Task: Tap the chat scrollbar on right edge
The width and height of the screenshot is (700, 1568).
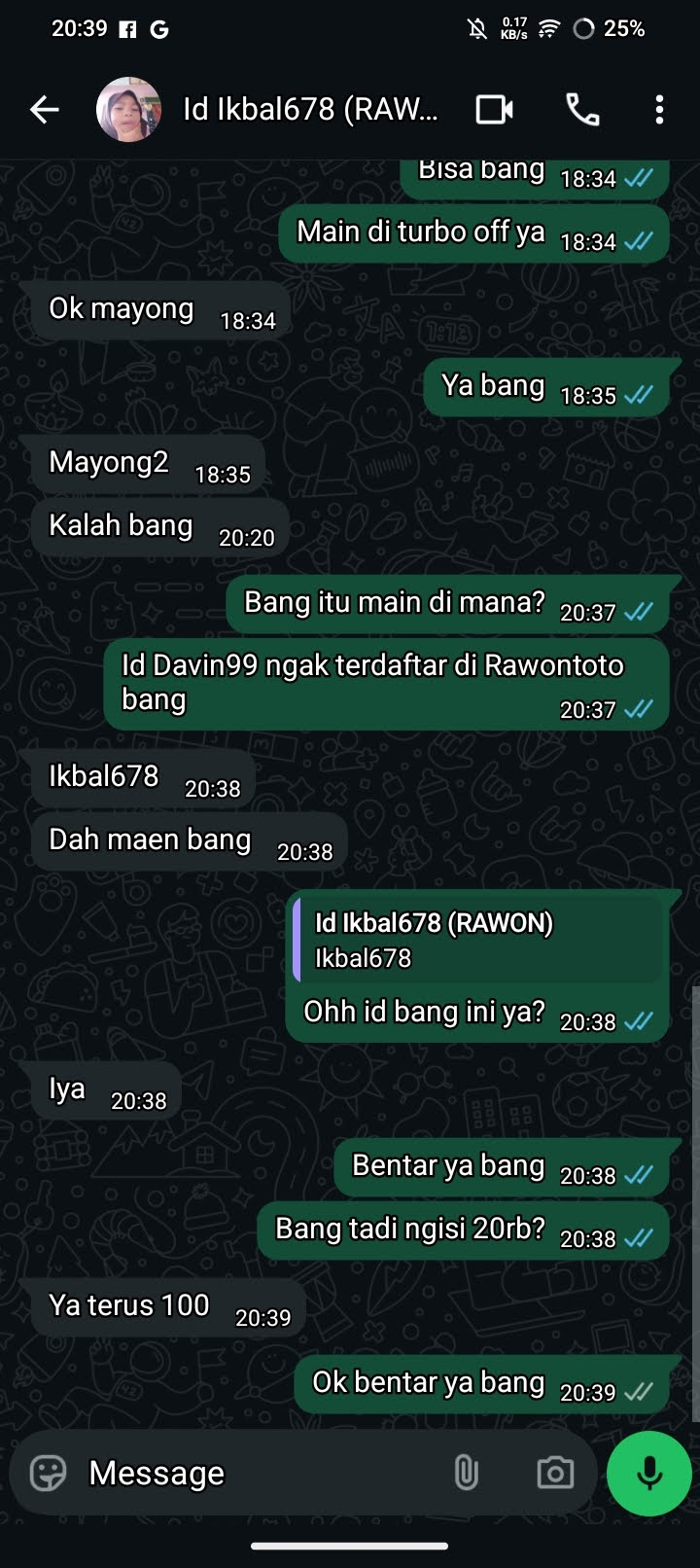Action: (x=694, y=1206)
